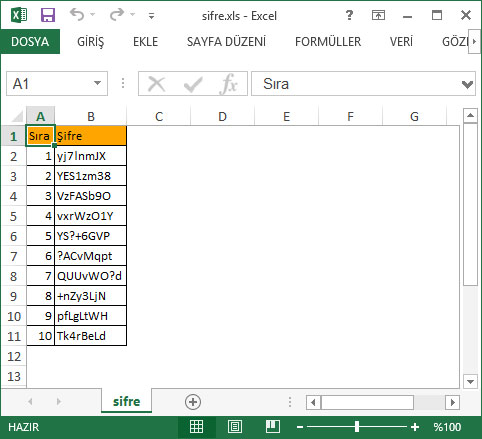
Task: Go to previous sheet with arrow
Action: (30, 402)
